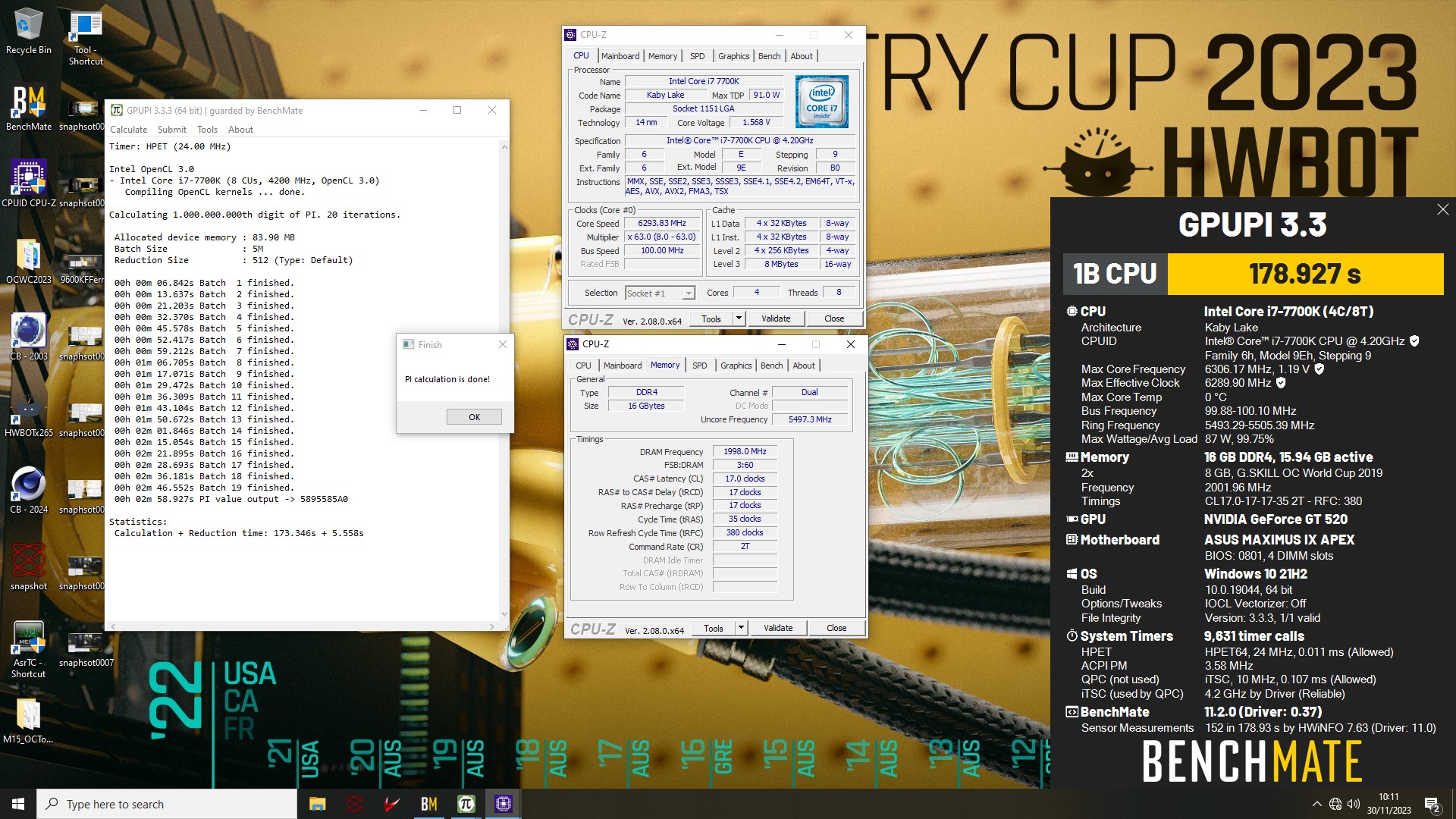This screenshot has width=1456, height=819.
Task: Click Close button in the upper CPU-Z
Action: coord(834,319)
